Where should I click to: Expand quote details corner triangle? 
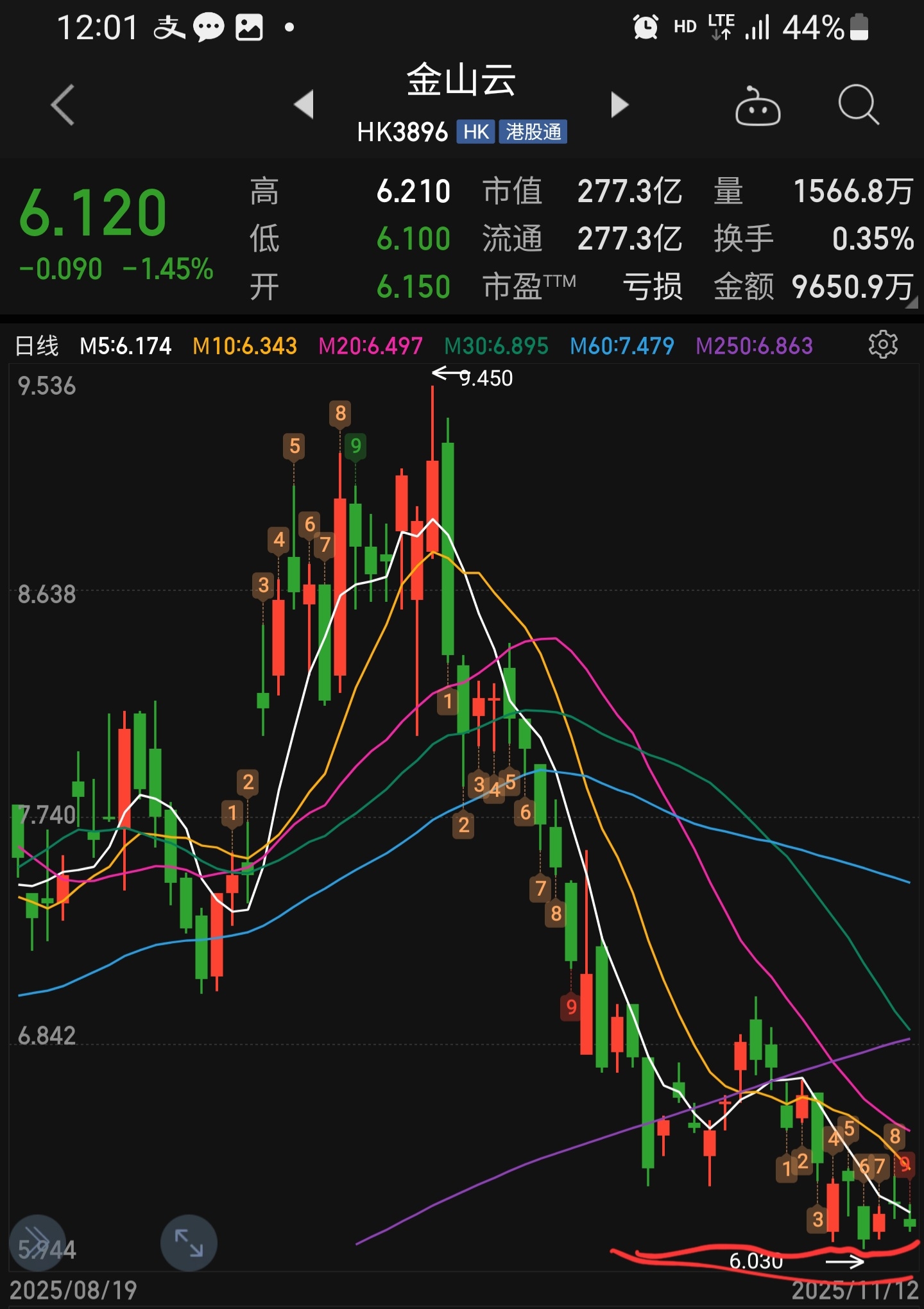pyautogui.click(x=911, y=303)
